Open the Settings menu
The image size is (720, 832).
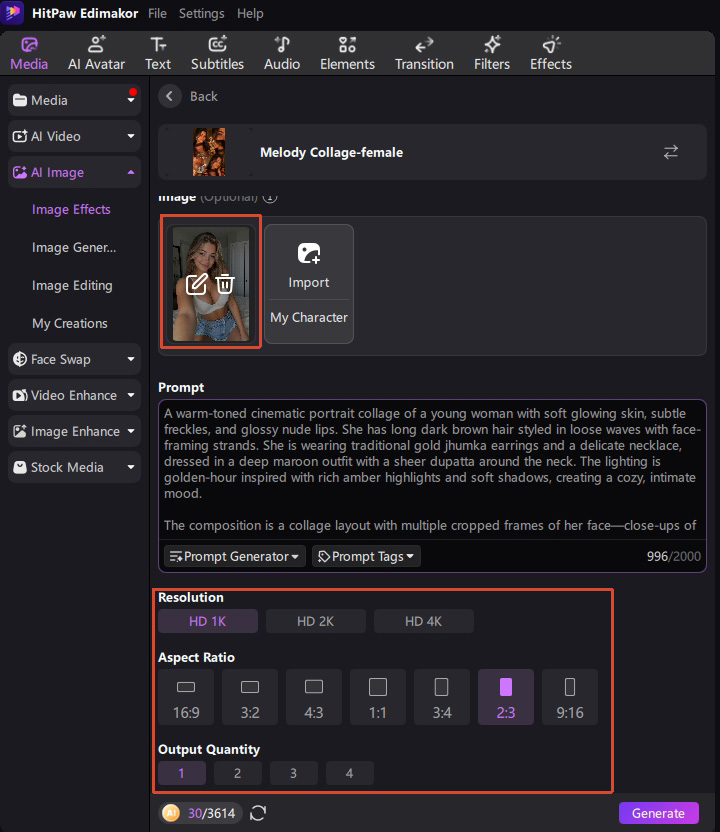click(201, 13)
